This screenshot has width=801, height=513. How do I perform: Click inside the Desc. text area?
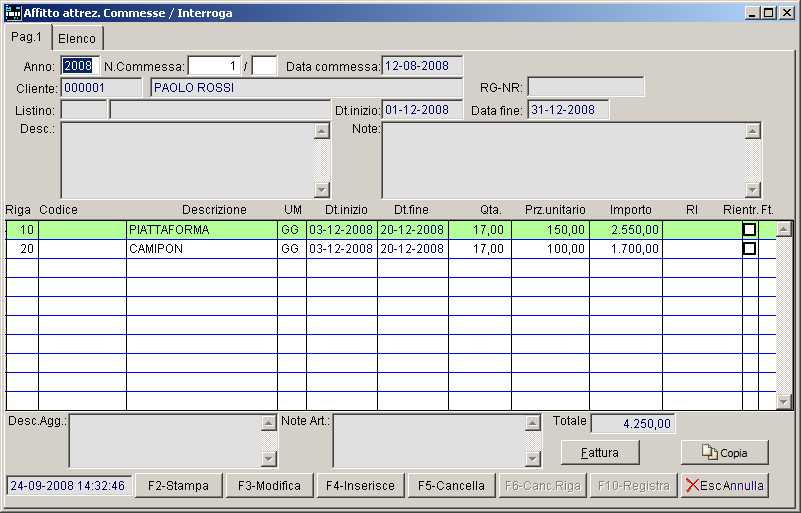point(187,160)
